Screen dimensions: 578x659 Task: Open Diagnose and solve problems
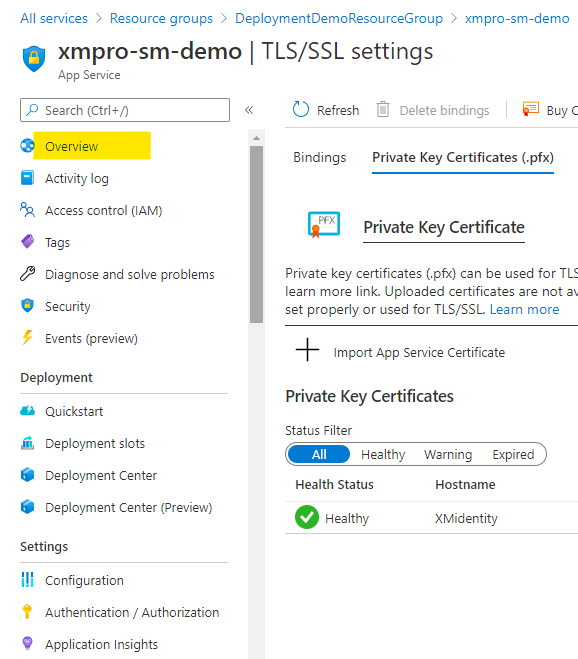click(x=129, y=274)
